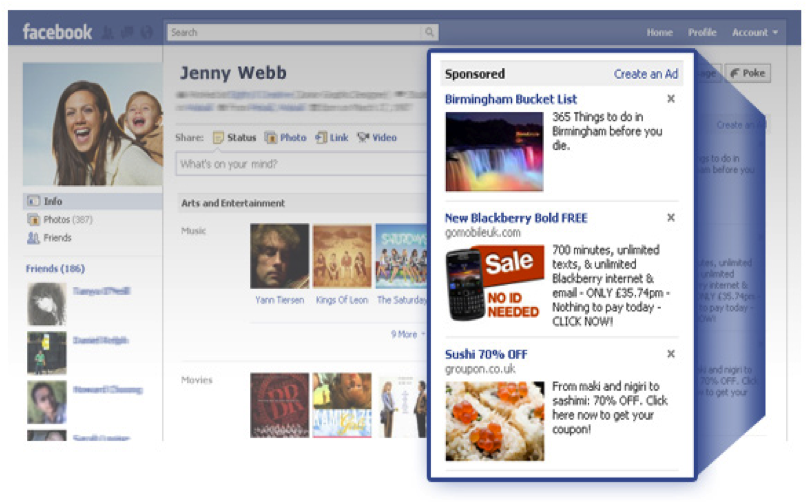Image resolution: width=809 pixels, height=503 pixels.
Task: Open The Saturdays music thumbnail
Action: click(401, 256)
